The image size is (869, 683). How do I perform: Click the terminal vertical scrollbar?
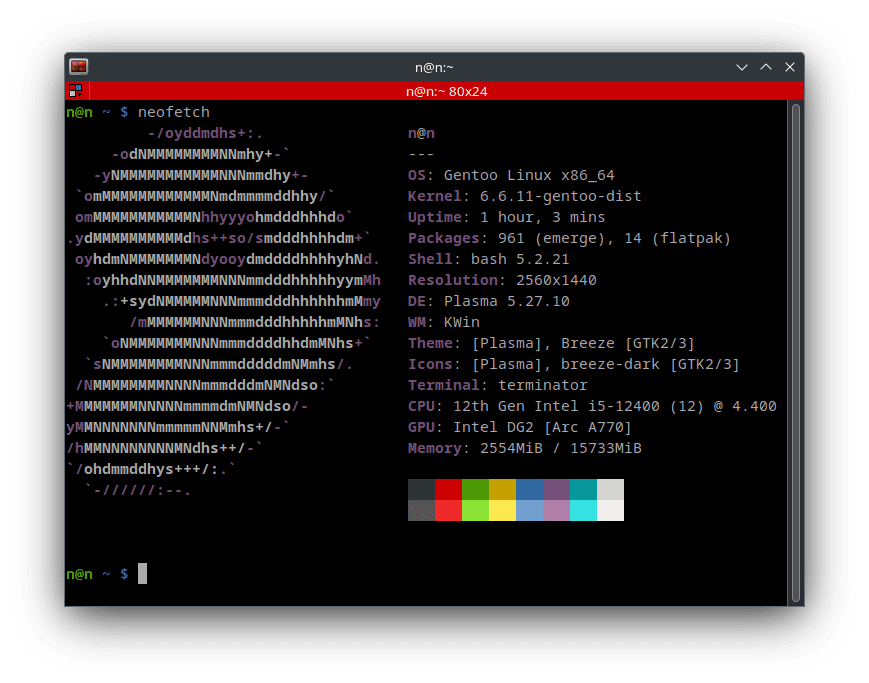(796, 353)
